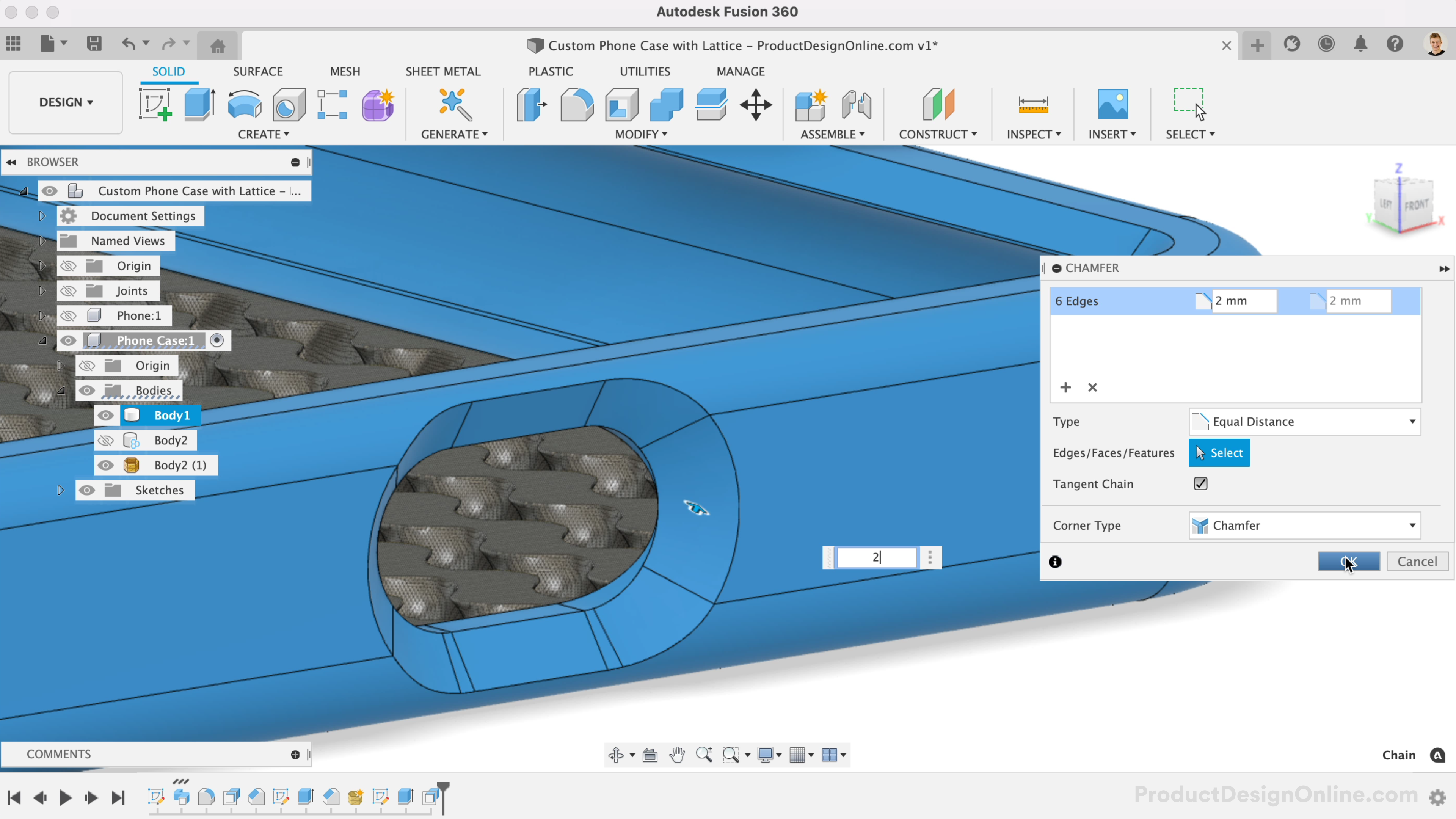Select the Move/Copy arrows icon
This screenshot has height=819, width=1456.
756,105
